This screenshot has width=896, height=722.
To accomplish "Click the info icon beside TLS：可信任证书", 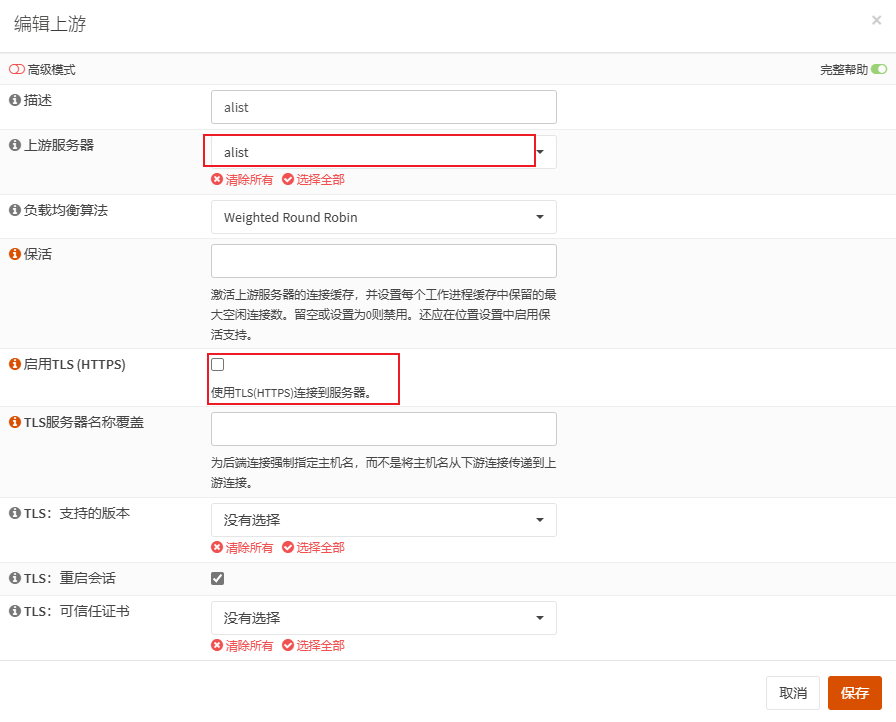I will tap(15, 611).
